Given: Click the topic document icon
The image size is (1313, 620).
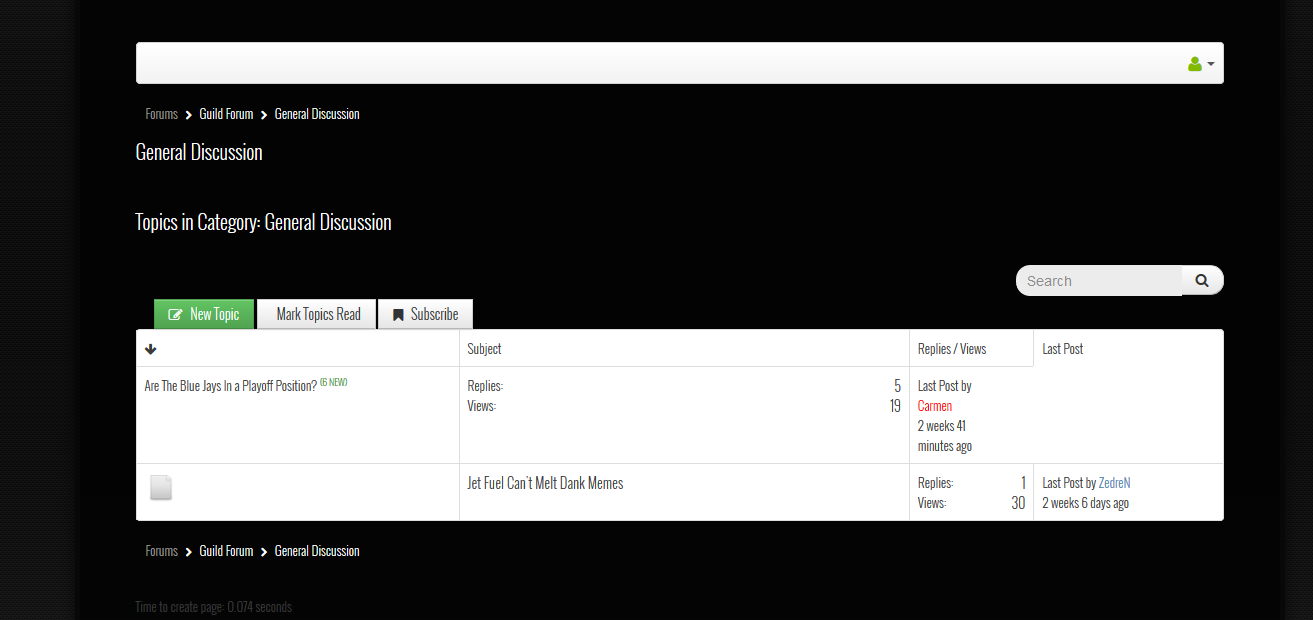Looking at the screenshot, I should click(x=161, y=487).
